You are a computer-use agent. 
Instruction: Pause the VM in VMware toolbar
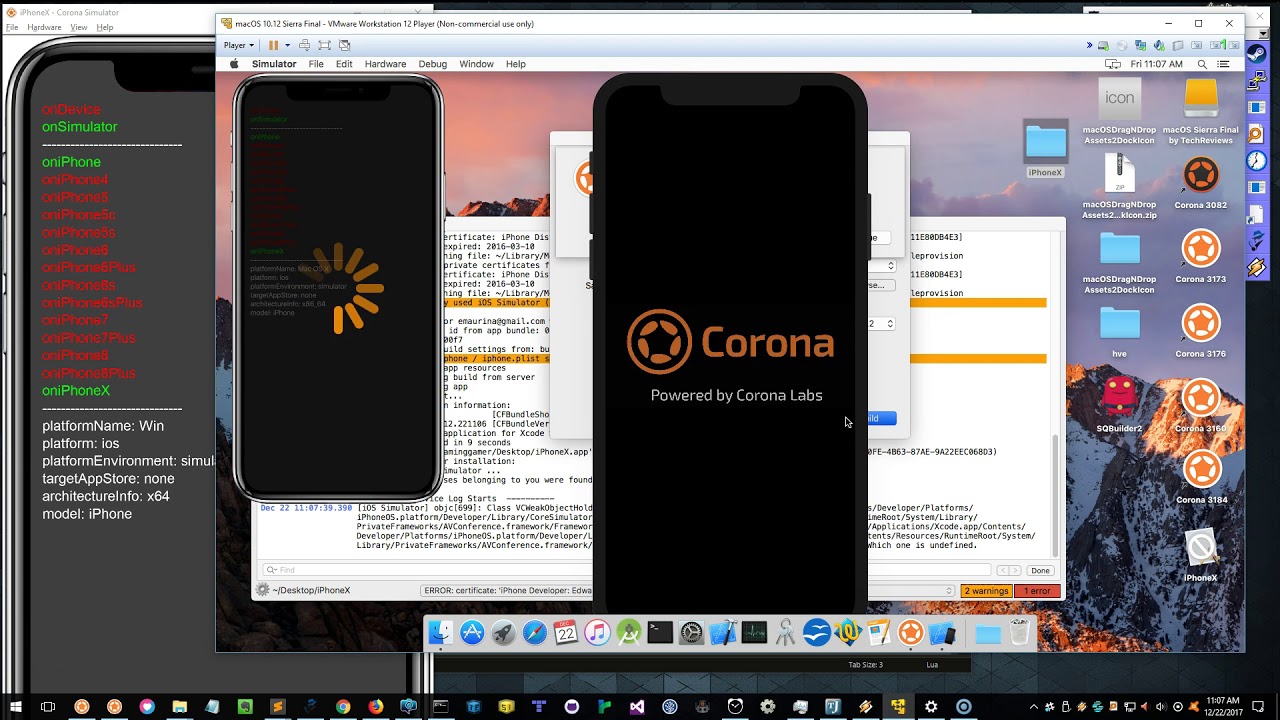click(x=272, y=45)
